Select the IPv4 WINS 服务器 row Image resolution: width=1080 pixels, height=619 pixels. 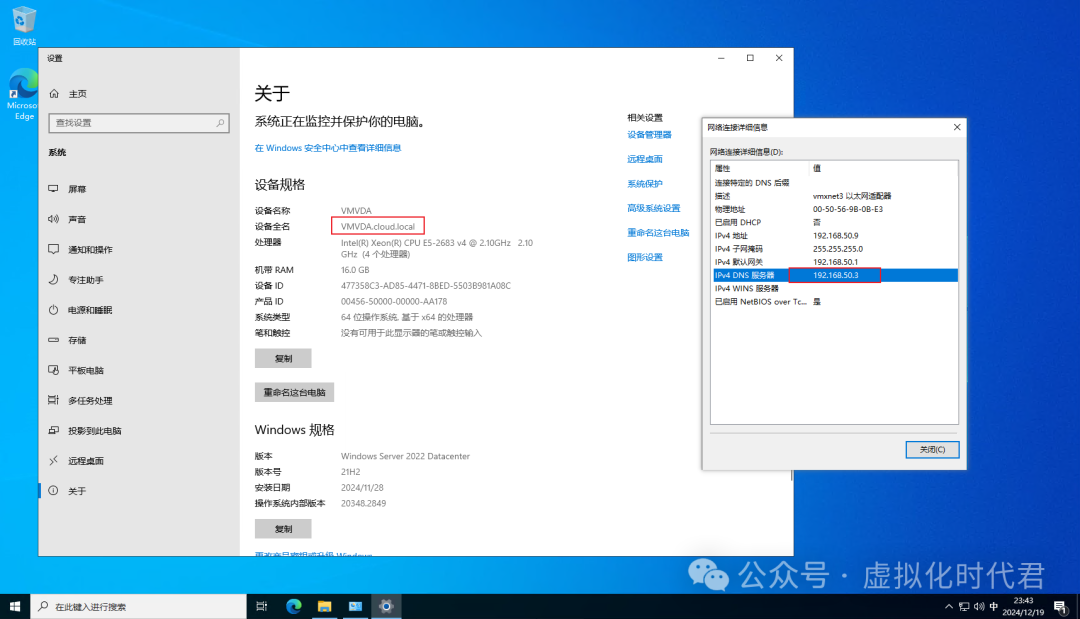pos(834,288)
